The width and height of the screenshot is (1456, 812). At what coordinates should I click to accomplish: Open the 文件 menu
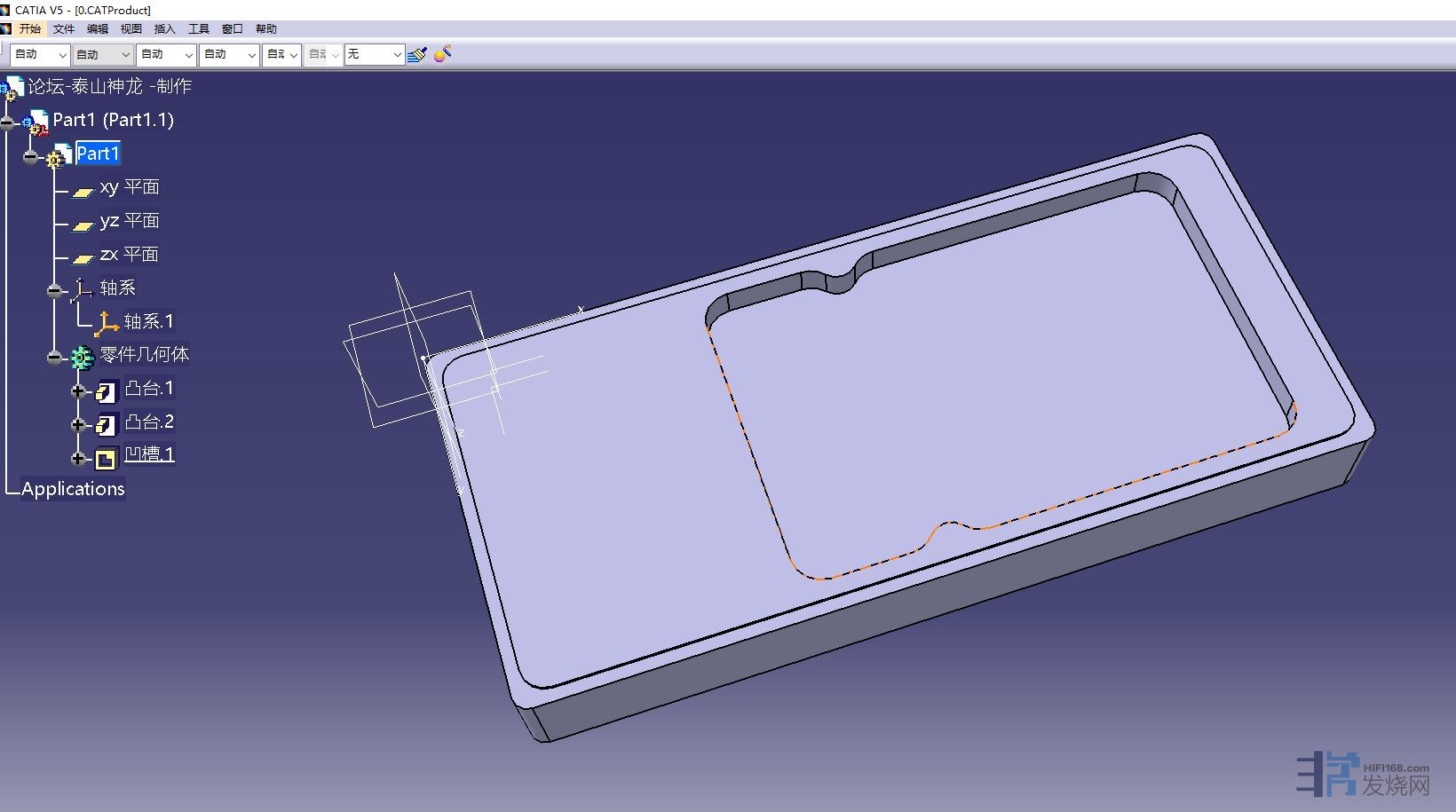pyautogui.click(x=64, y=29)
